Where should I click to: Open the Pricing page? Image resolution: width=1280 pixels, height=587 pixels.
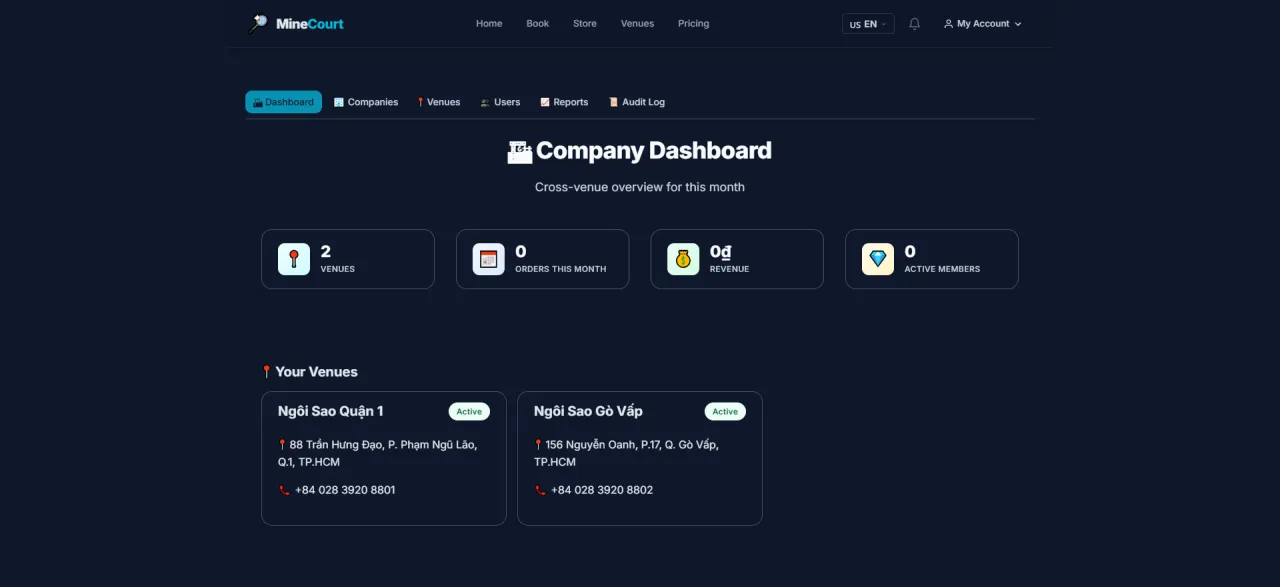point(693,24)
